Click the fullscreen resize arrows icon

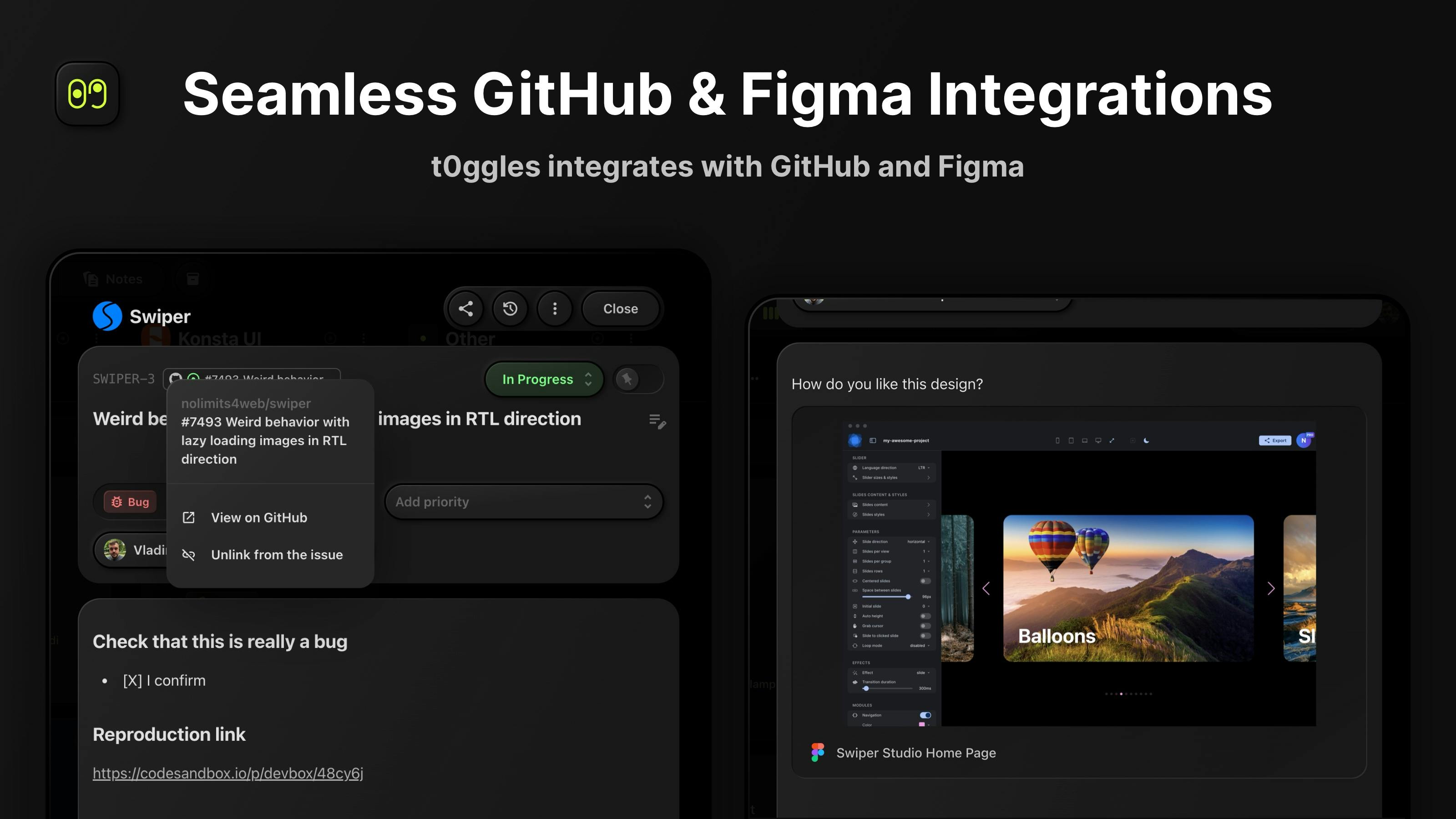click(1112, 440)
